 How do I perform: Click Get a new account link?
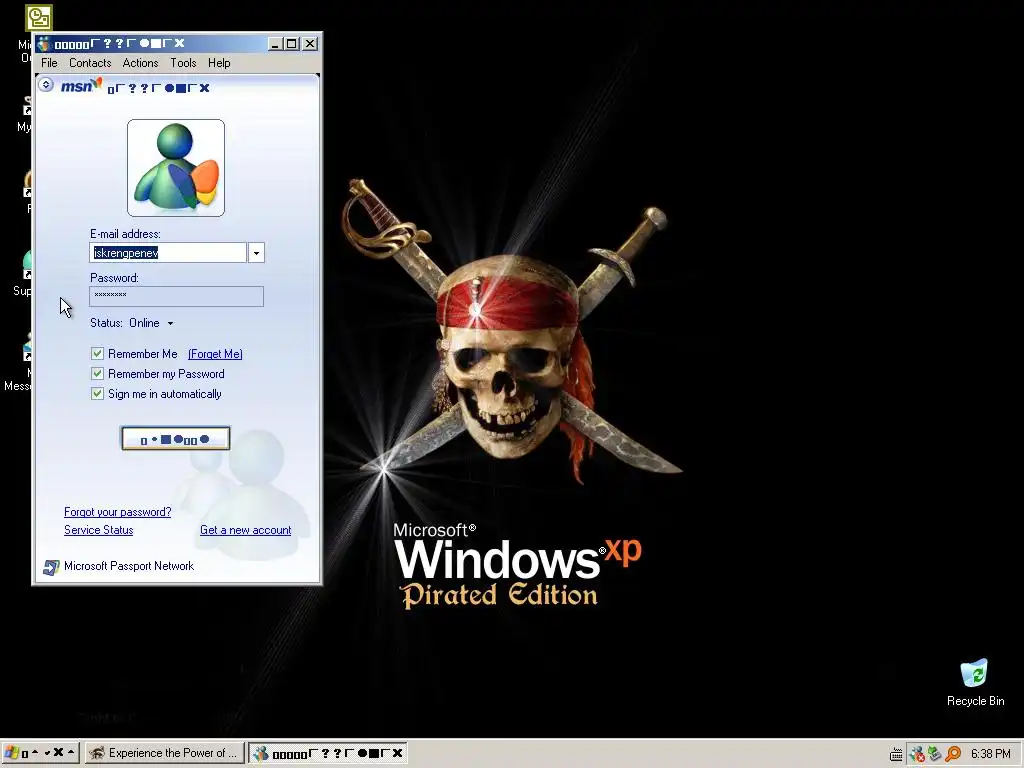[246, 530]
